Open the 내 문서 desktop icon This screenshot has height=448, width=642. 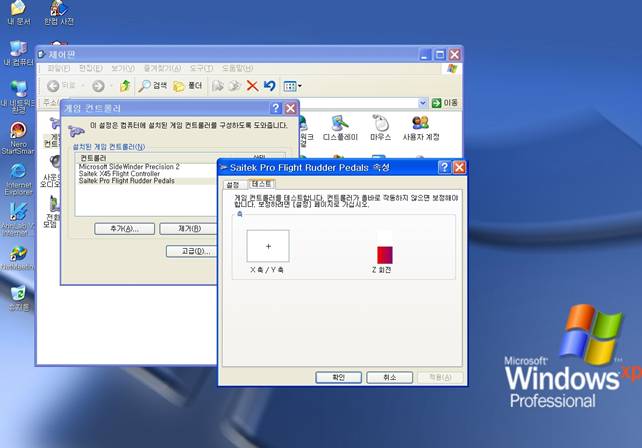[x=18, y=12]
